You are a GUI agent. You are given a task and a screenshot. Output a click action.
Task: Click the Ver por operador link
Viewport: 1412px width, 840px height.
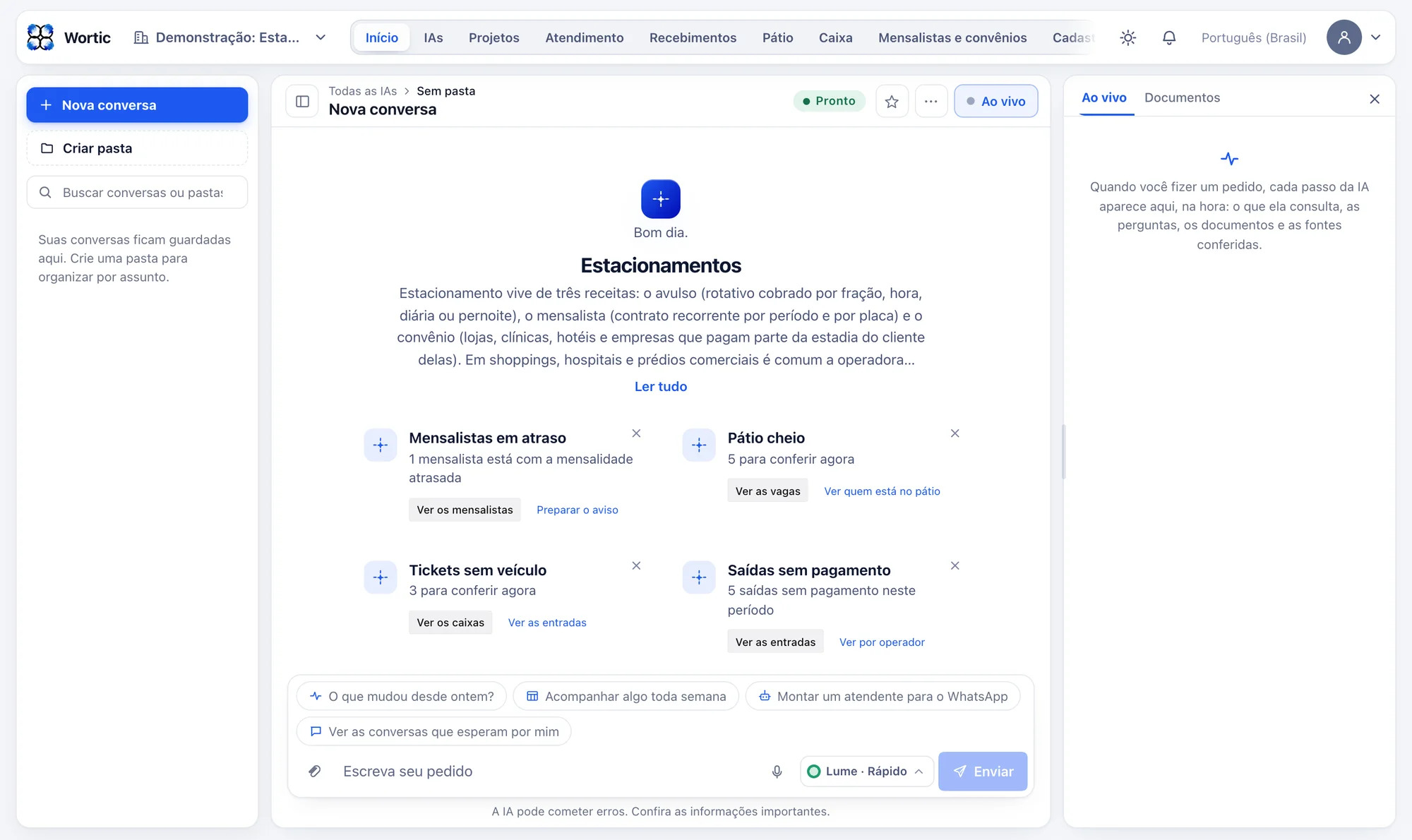coord(882,642)
